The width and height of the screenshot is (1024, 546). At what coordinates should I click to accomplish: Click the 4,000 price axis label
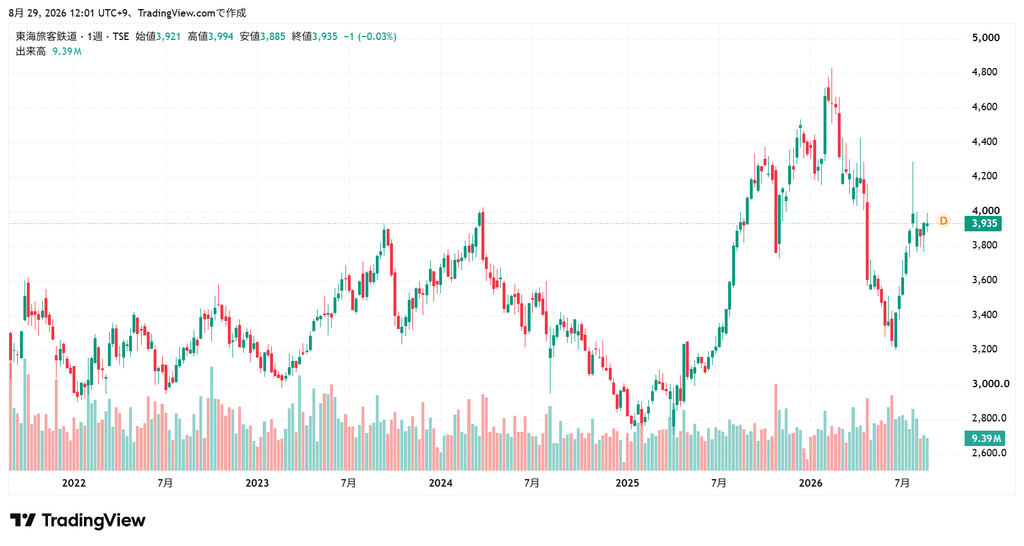(985, 210)
